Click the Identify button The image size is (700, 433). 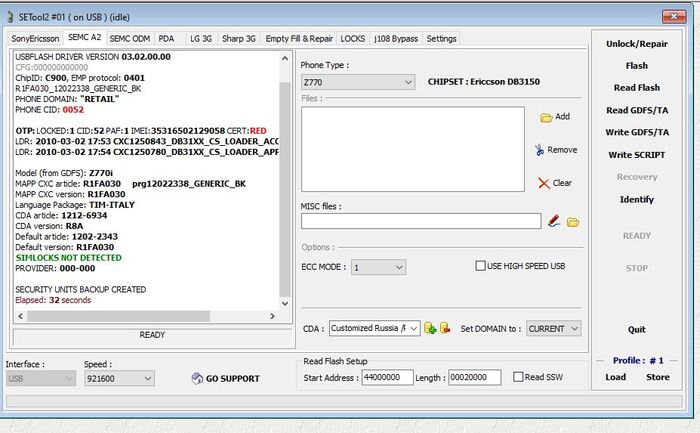(637, 200)
